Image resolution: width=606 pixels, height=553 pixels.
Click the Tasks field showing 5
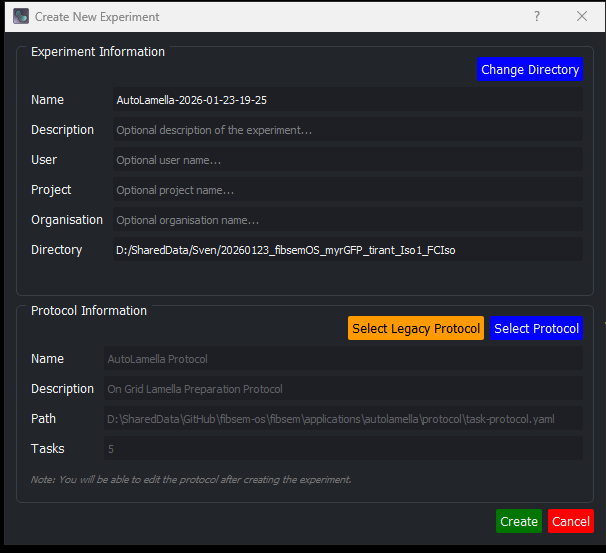pos(342,449)
